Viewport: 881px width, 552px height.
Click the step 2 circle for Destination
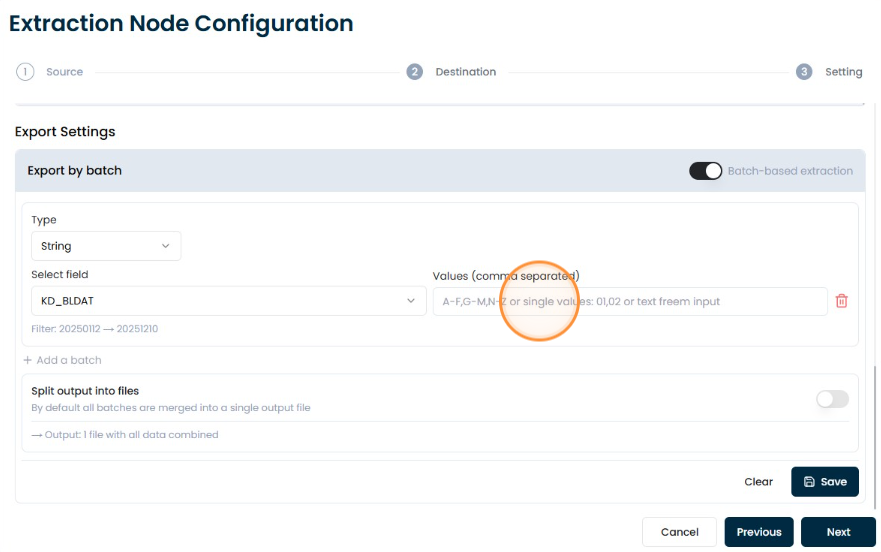(415, 72)
